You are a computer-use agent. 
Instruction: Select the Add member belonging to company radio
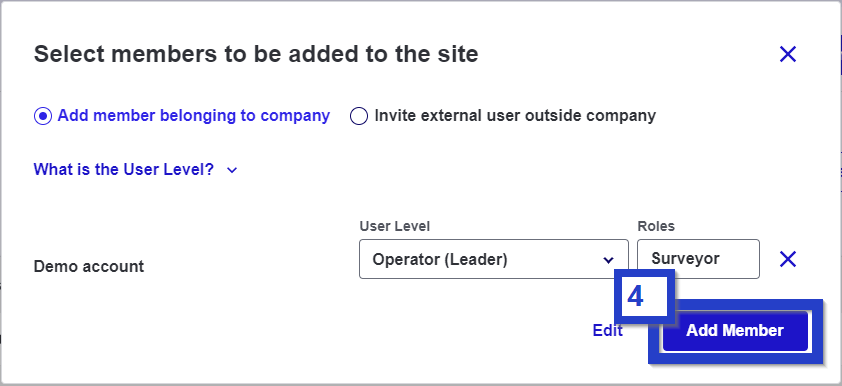click(x=43, y=116)
